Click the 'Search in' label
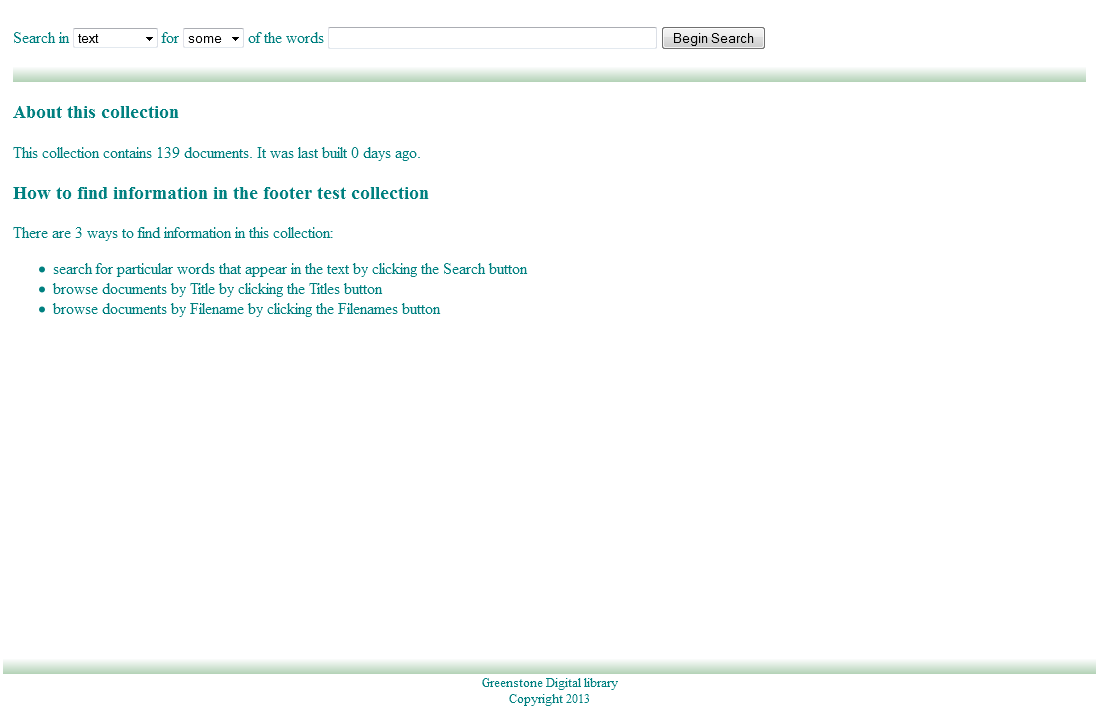 click(41, 39)
